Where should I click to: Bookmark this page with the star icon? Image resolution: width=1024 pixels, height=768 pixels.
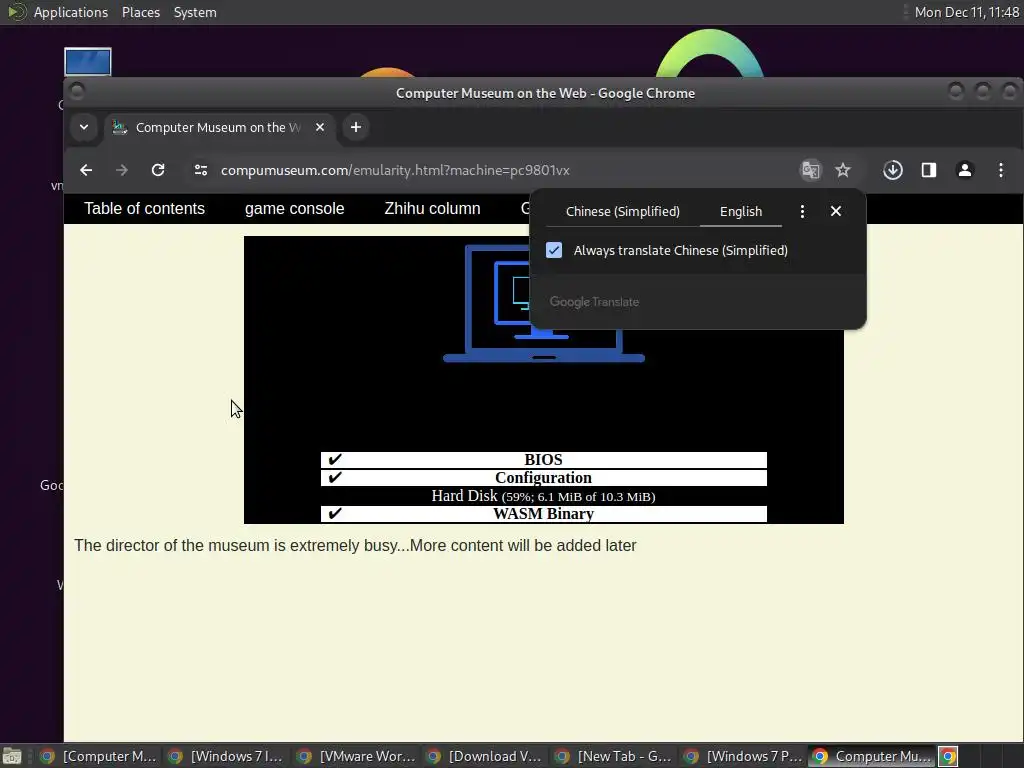(x=842, y=170)
